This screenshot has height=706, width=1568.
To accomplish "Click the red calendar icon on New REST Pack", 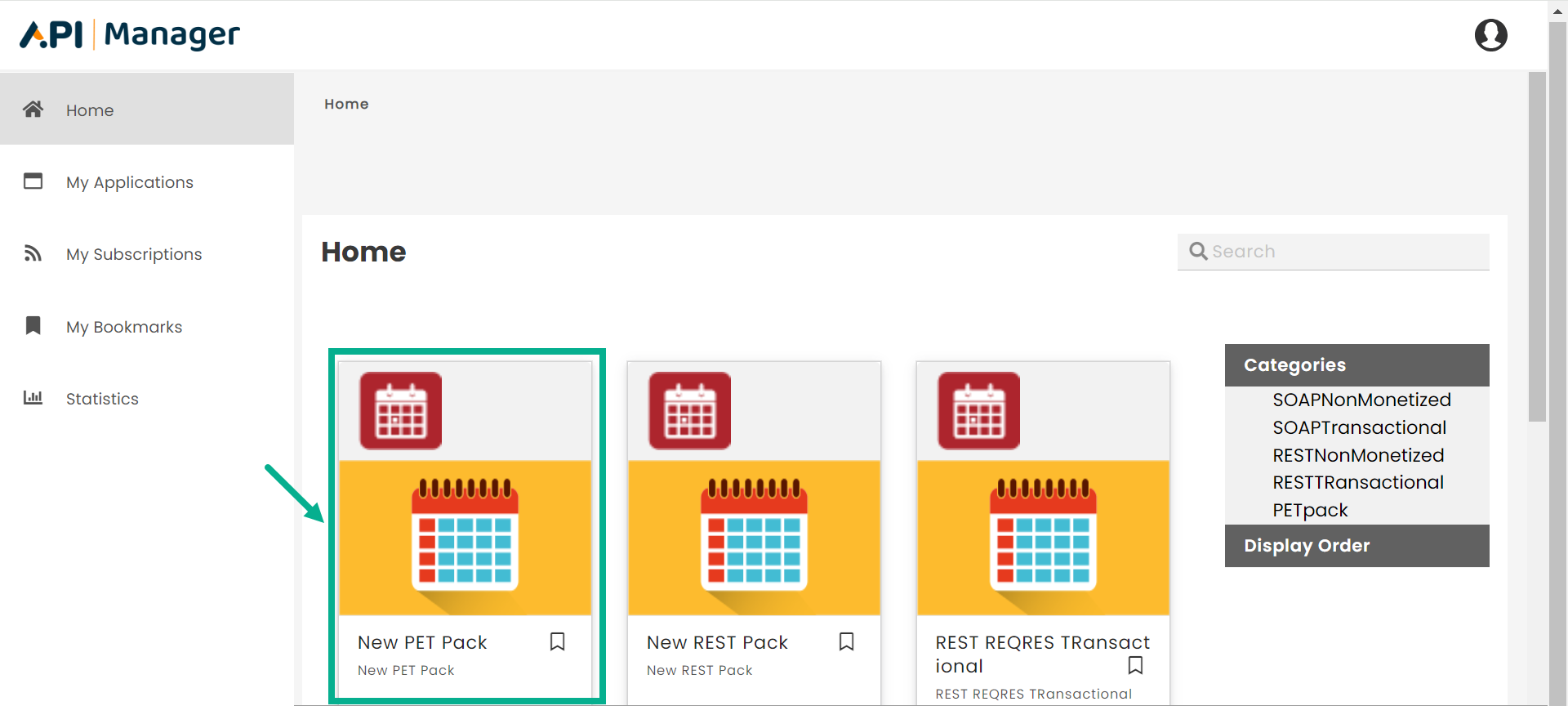I will pos(690,411).
